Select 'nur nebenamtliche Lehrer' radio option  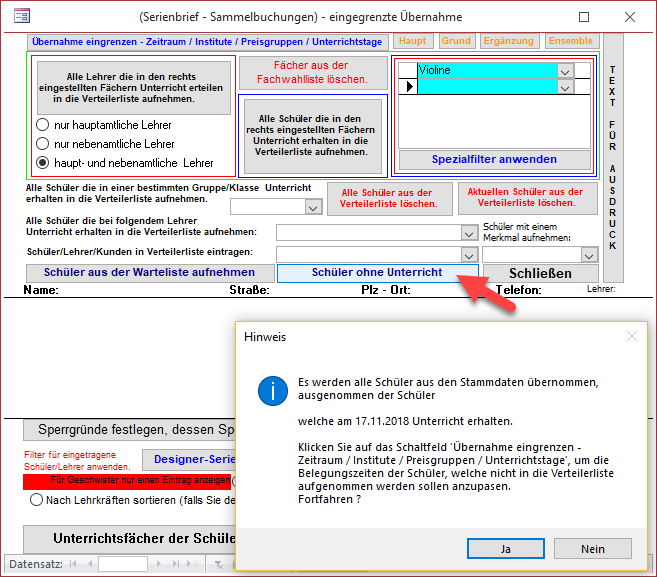click(x=43, y=144)
